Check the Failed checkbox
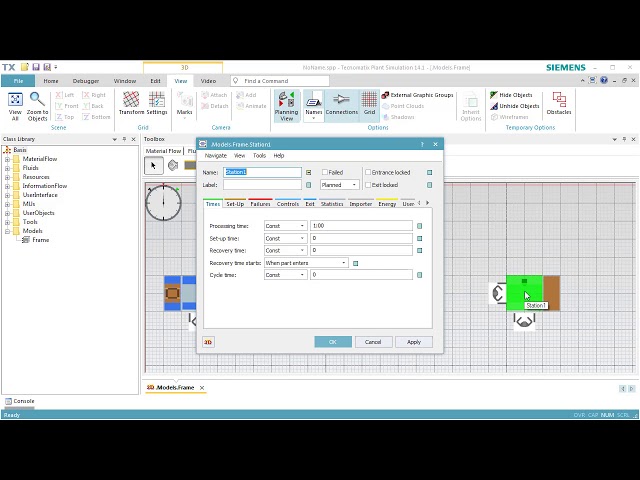The height and width of the screenshot is (480, 640). point(325,172)
